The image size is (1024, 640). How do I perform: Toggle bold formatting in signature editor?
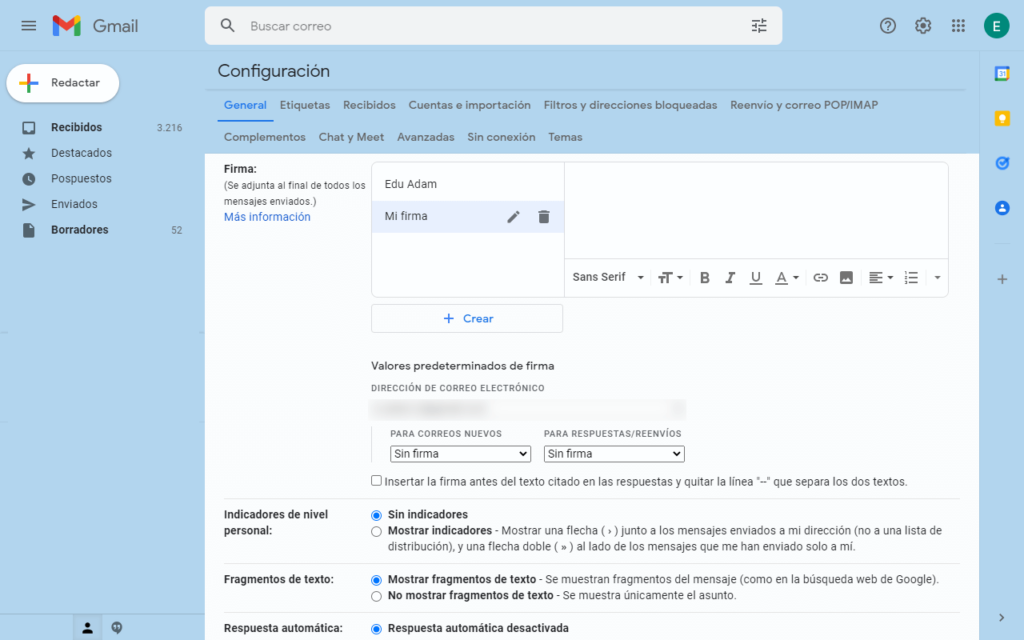click(x=704, y=278)
